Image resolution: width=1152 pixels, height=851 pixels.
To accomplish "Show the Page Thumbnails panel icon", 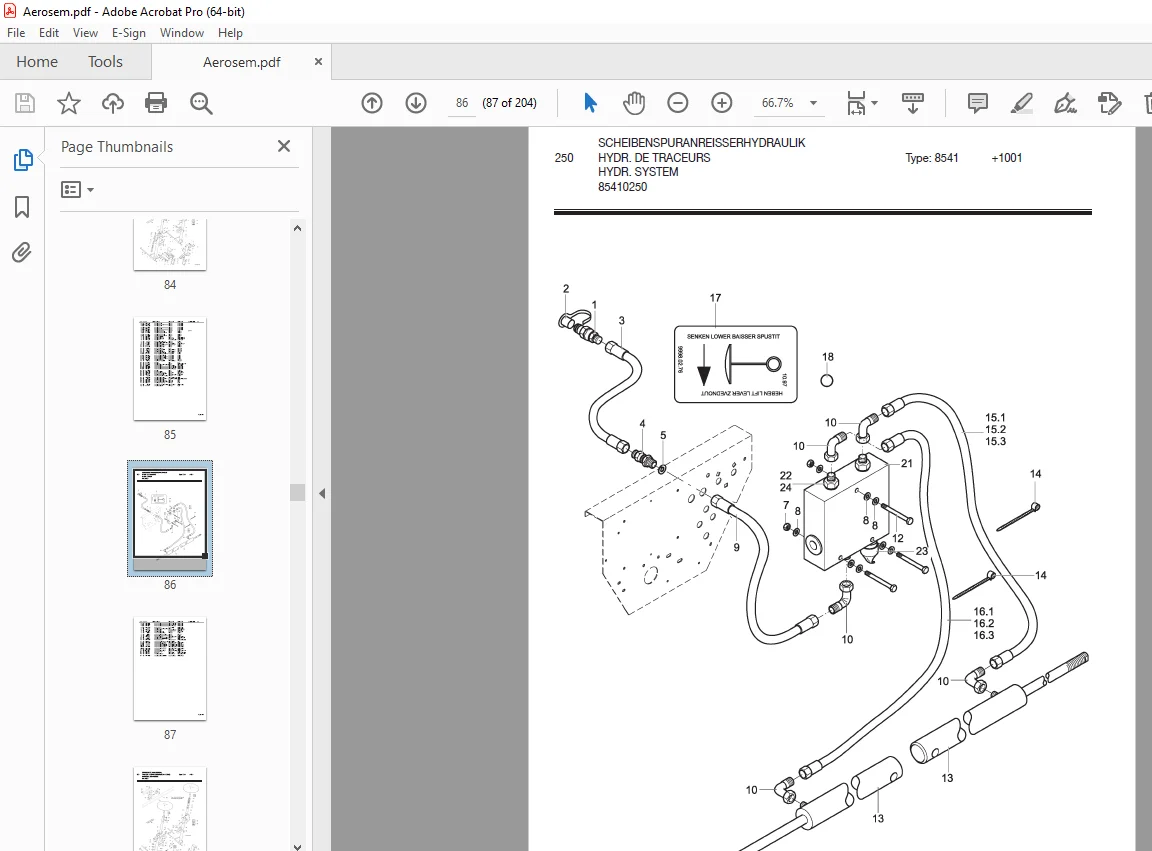I will coord(23,159).
